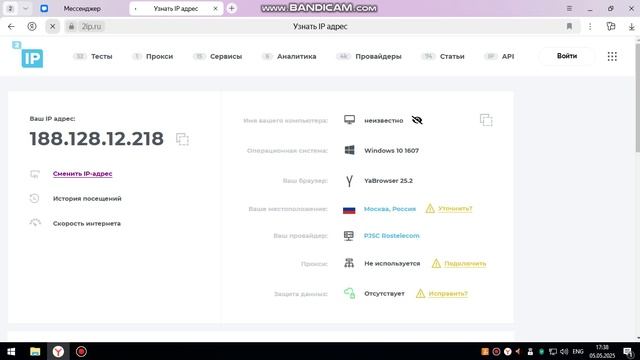Viewport: 640px width, 360px height.
Task: Add a new browser tab
Action: point(231,8)
